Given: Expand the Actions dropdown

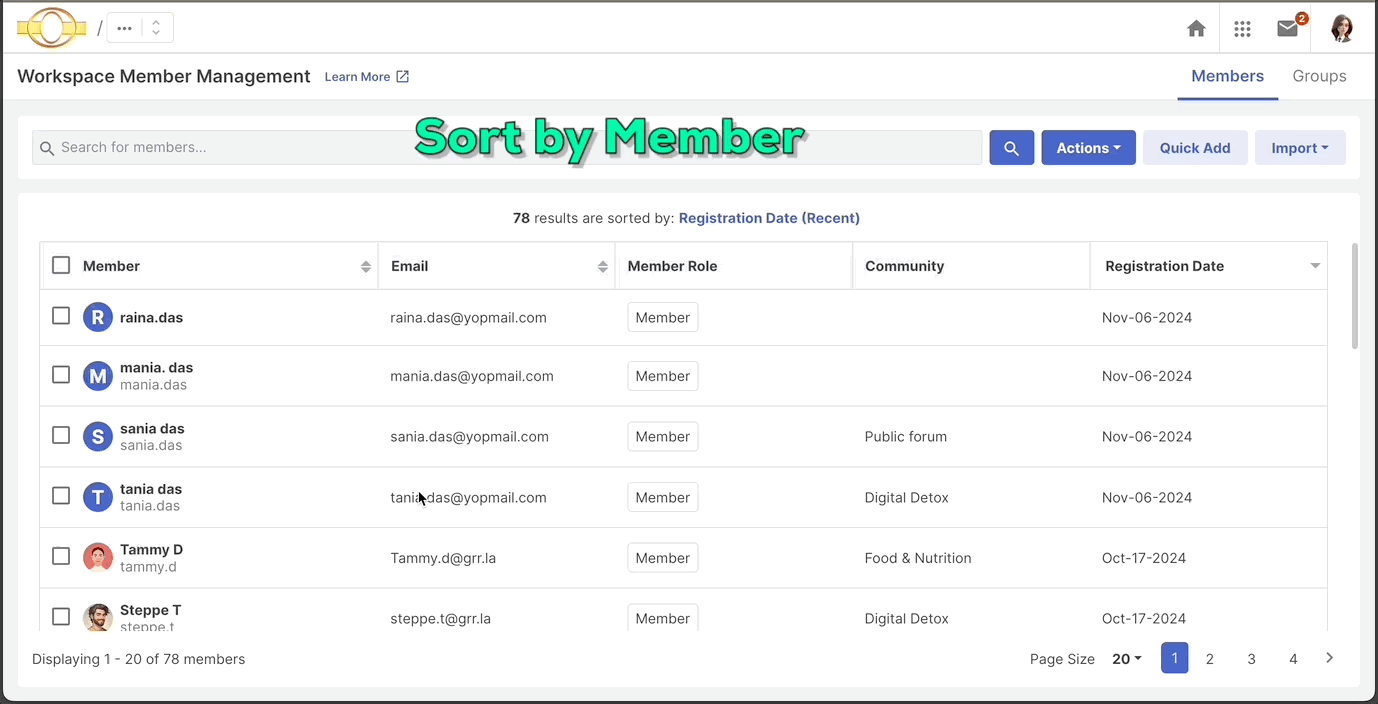Looking at the screenshot, I should pos(1088,148).
